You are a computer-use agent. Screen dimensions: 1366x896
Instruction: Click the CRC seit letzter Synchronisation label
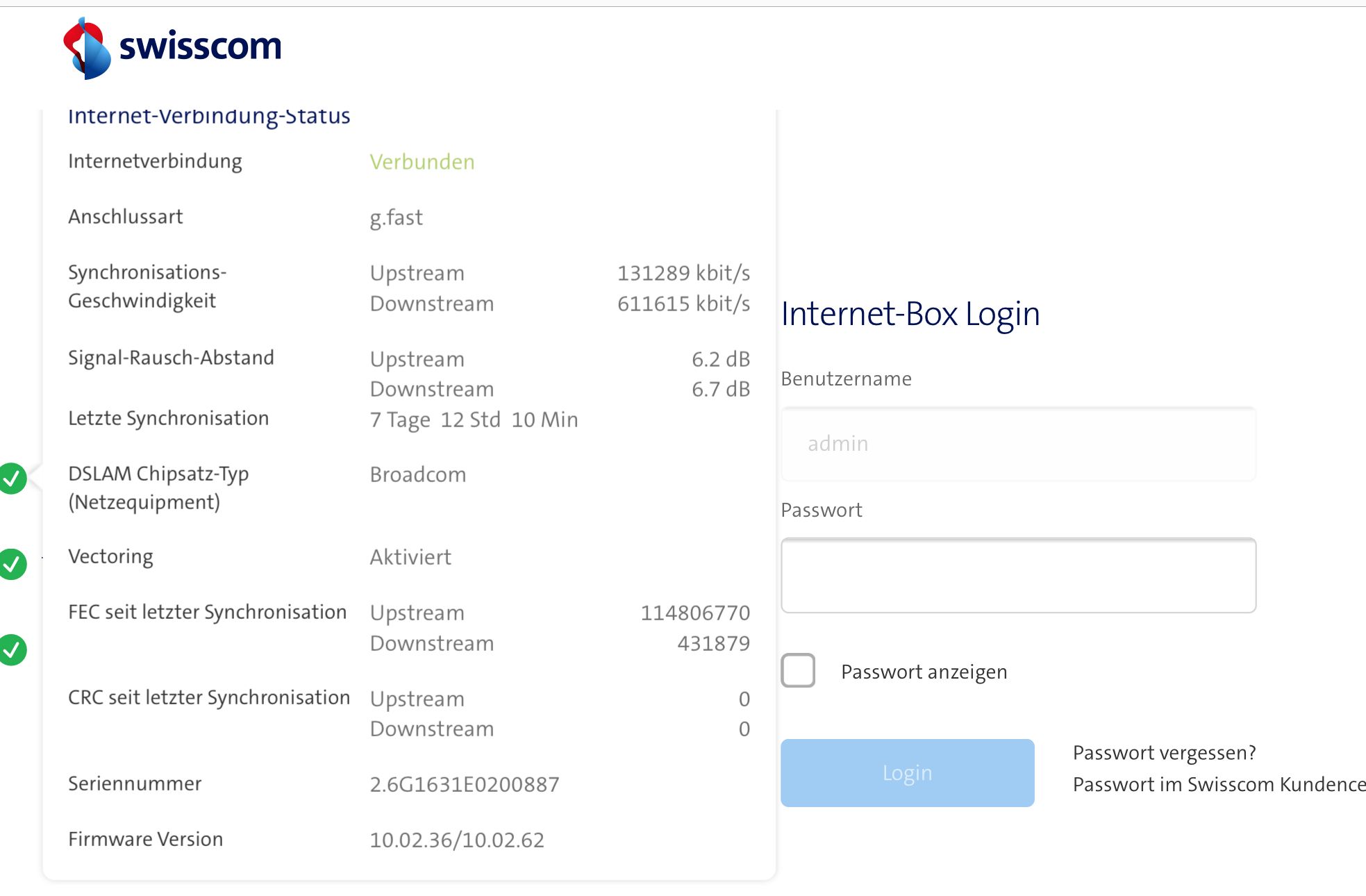[209, 697]
